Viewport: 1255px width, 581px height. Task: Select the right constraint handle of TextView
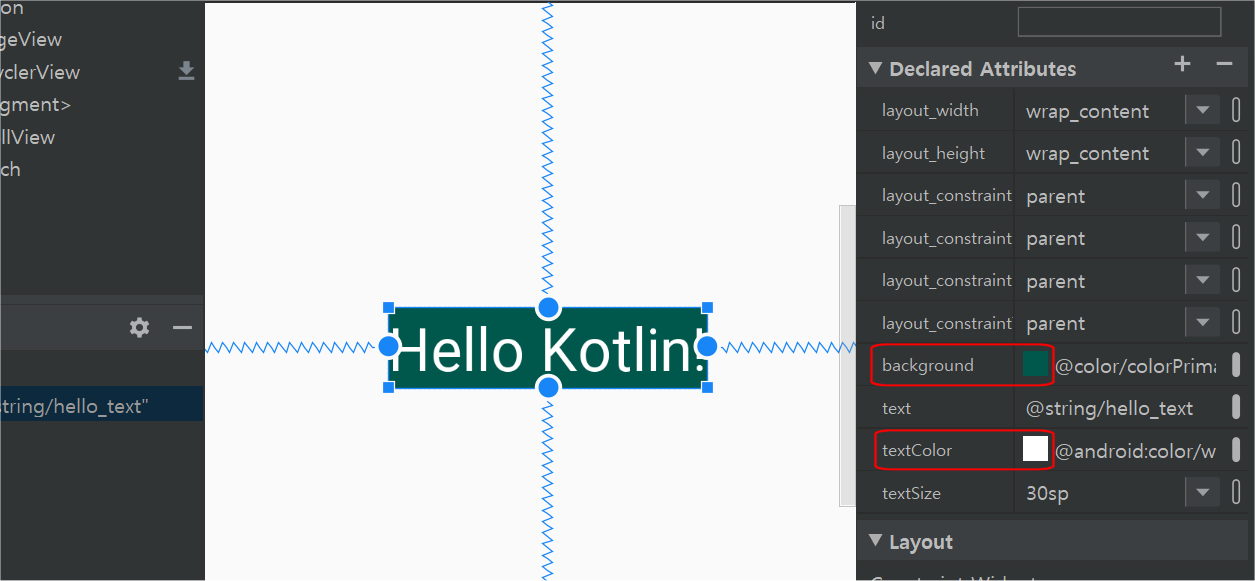(707, 347)
